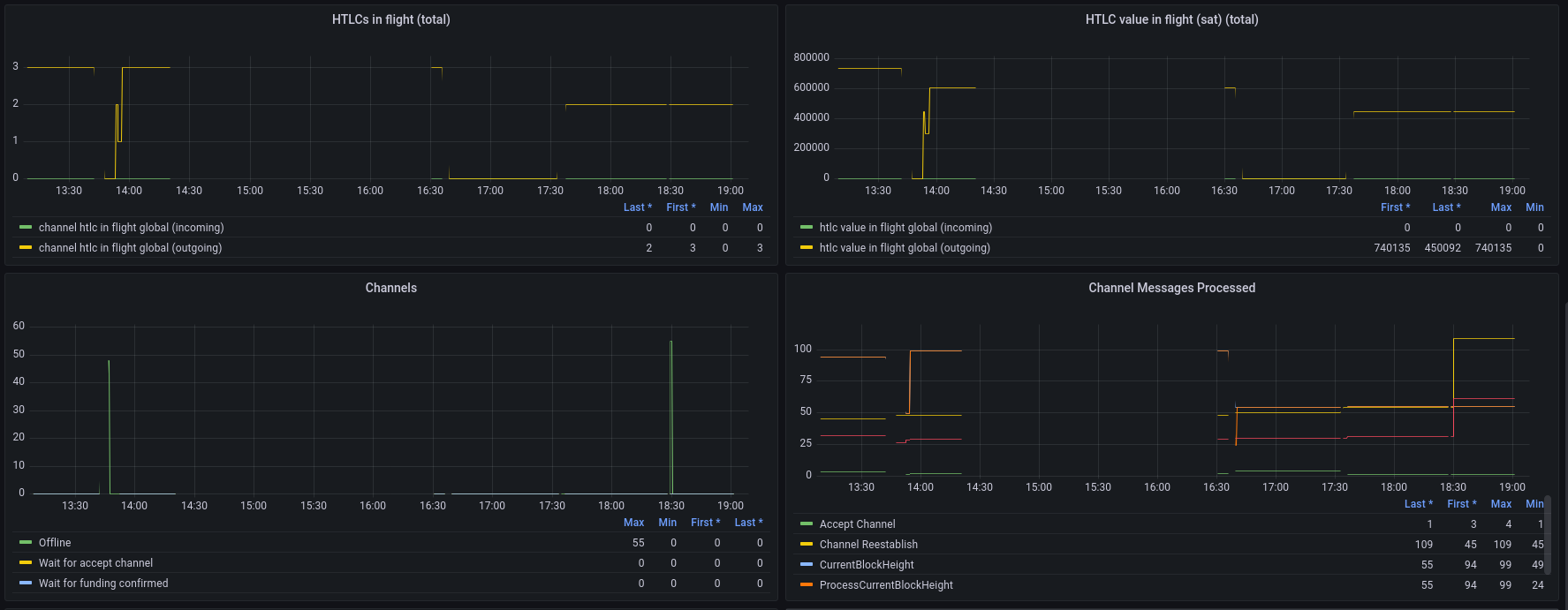This screenshot has height=610, width=1568.
Task: Toggle htlc value in flight global (outgoing) series
Action: coord(905,248)
